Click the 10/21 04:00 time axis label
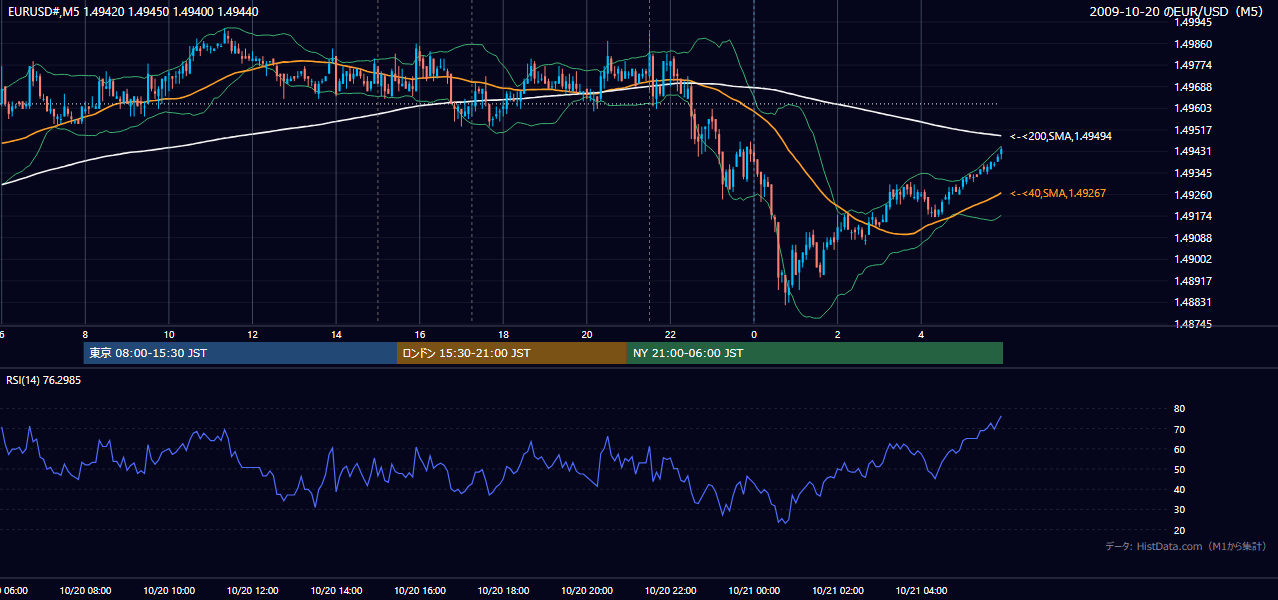The width and height of the screenshot is (1278, 600). pyautogui.click(x=921, y=591)
